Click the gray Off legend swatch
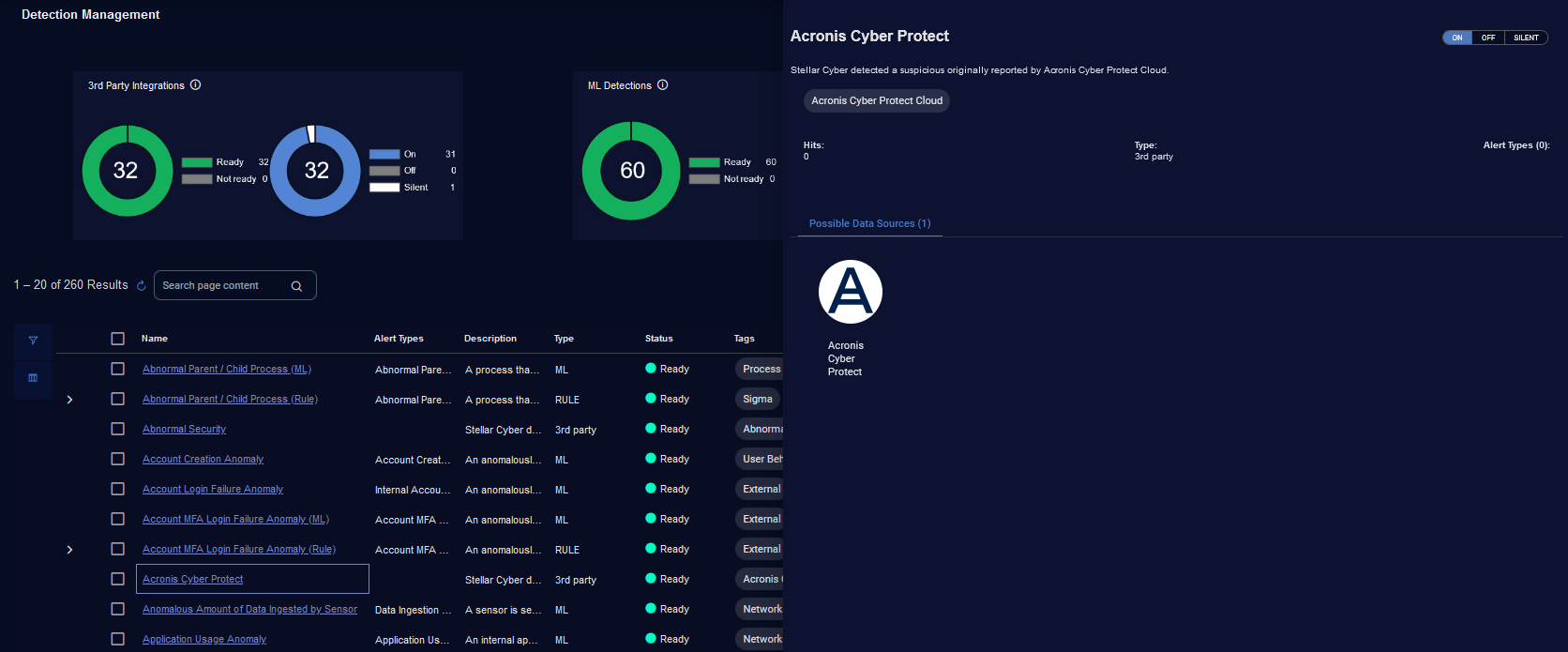1568x652 pixels. point(384,171)
